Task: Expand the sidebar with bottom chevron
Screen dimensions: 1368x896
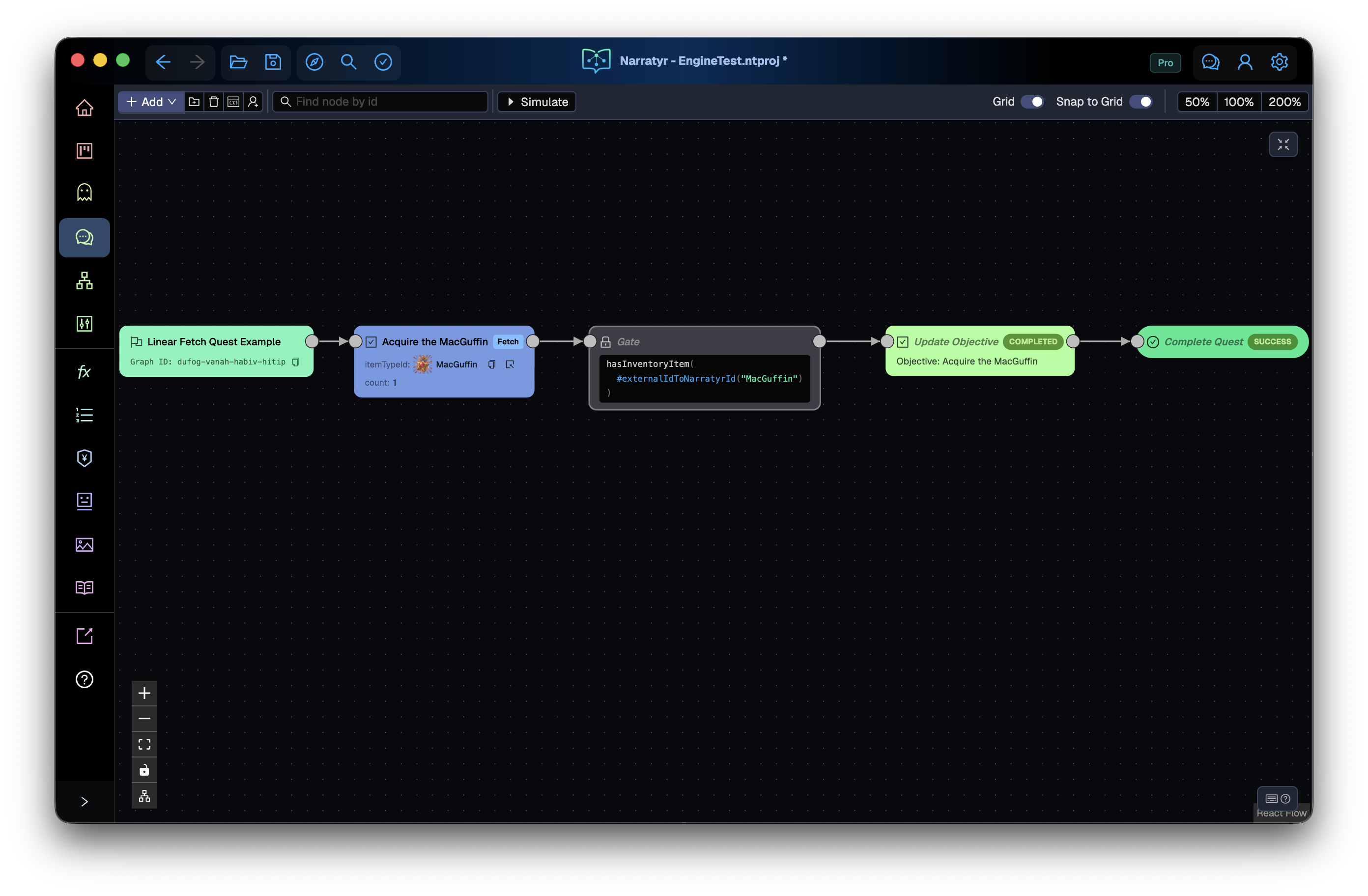Action: pyautogui.click(x=85, y=802)
